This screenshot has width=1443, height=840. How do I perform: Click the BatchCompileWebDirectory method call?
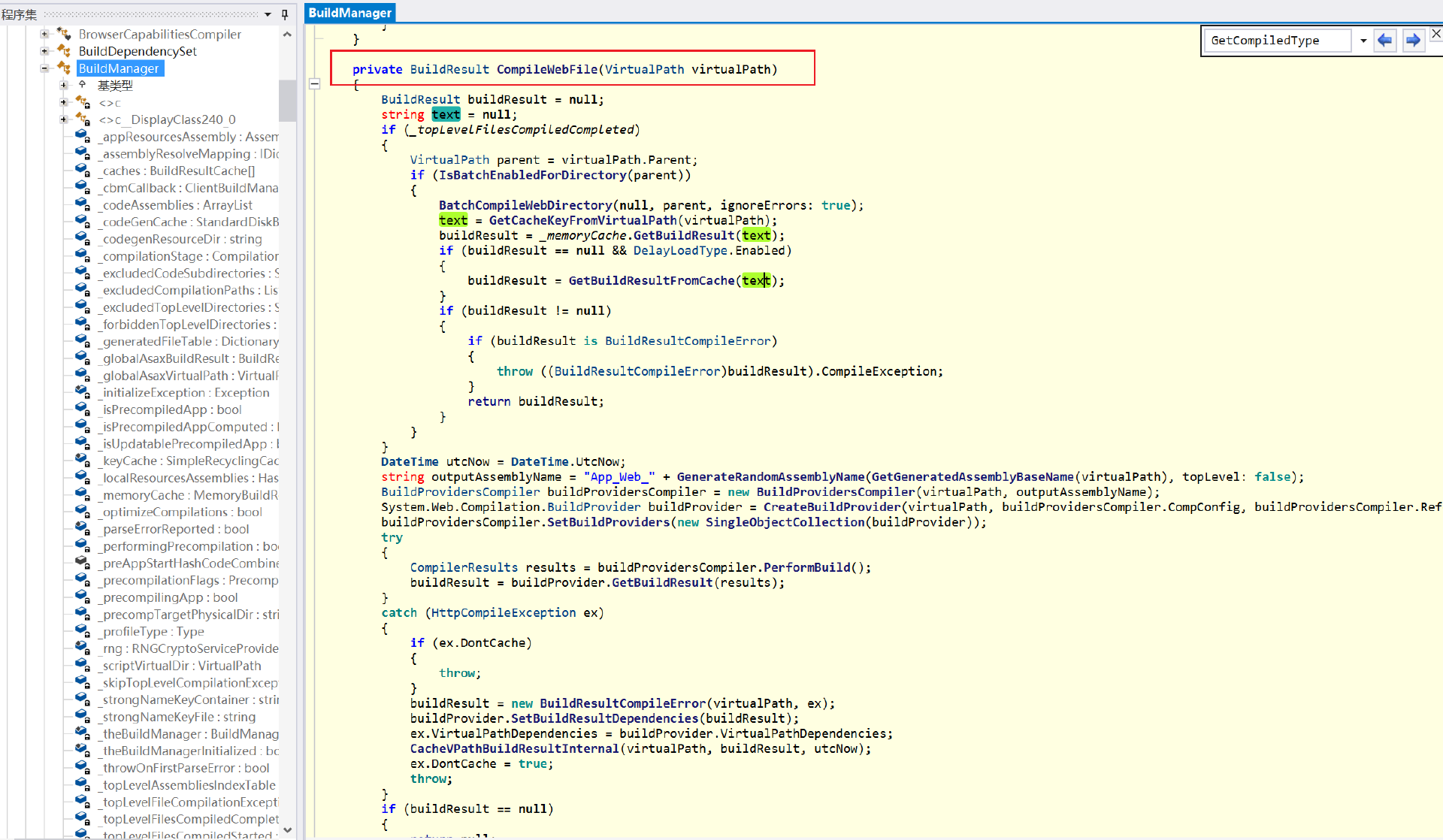[525, 205]
